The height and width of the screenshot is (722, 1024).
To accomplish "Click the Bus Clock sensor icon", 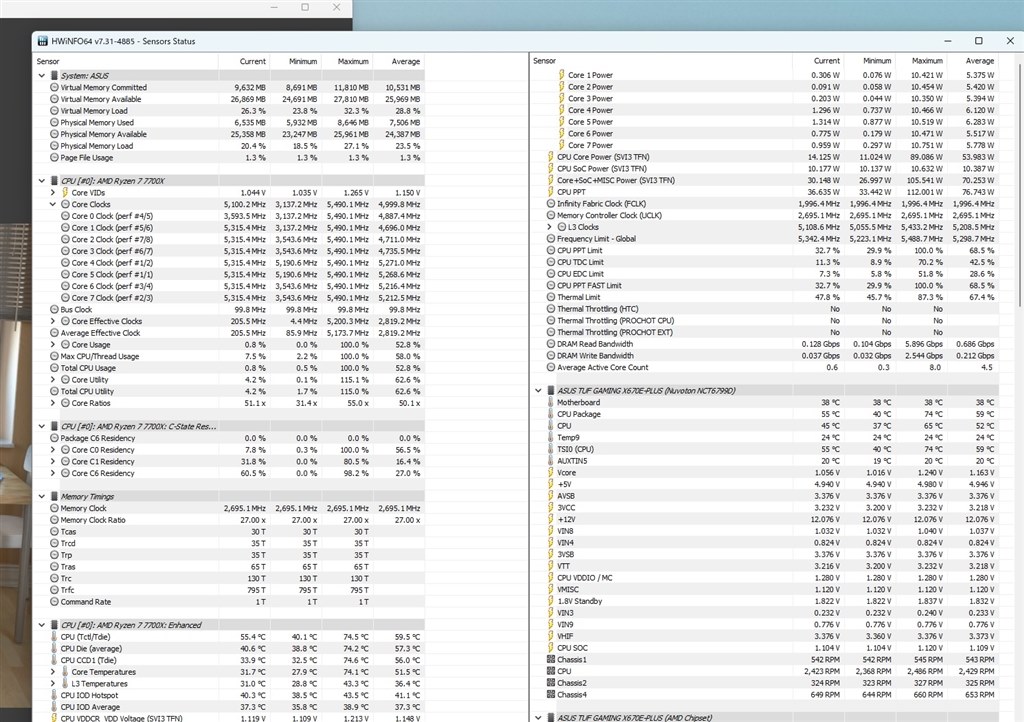I will 54,309.
